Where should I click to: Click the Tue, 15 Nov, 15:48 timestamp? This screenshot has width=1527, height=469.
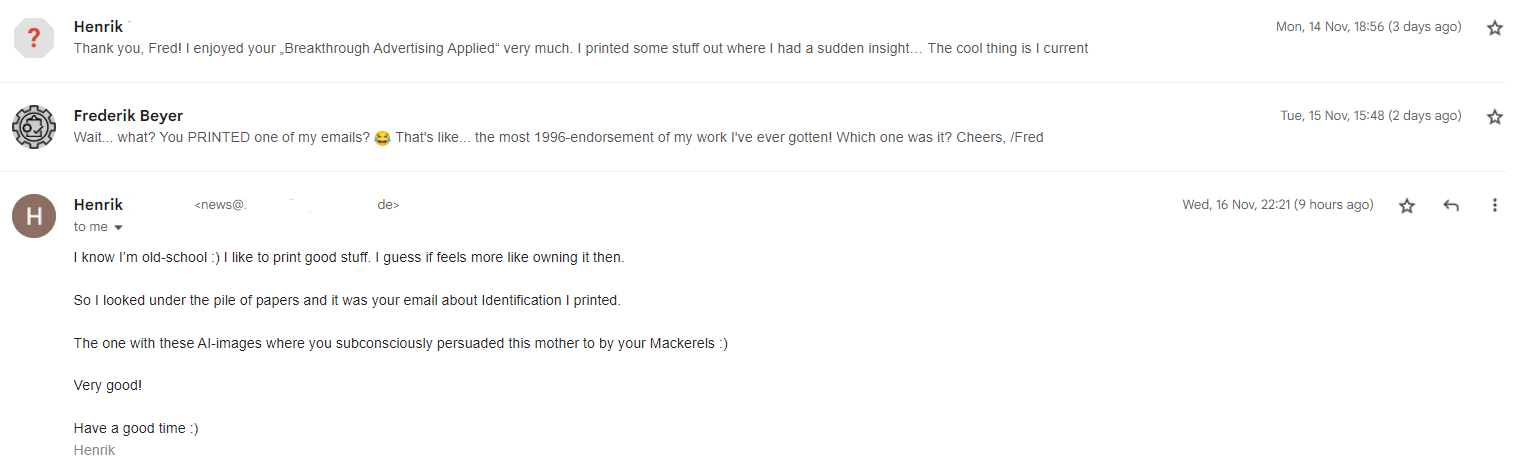pyautogui.click(x=1371, y=116)
